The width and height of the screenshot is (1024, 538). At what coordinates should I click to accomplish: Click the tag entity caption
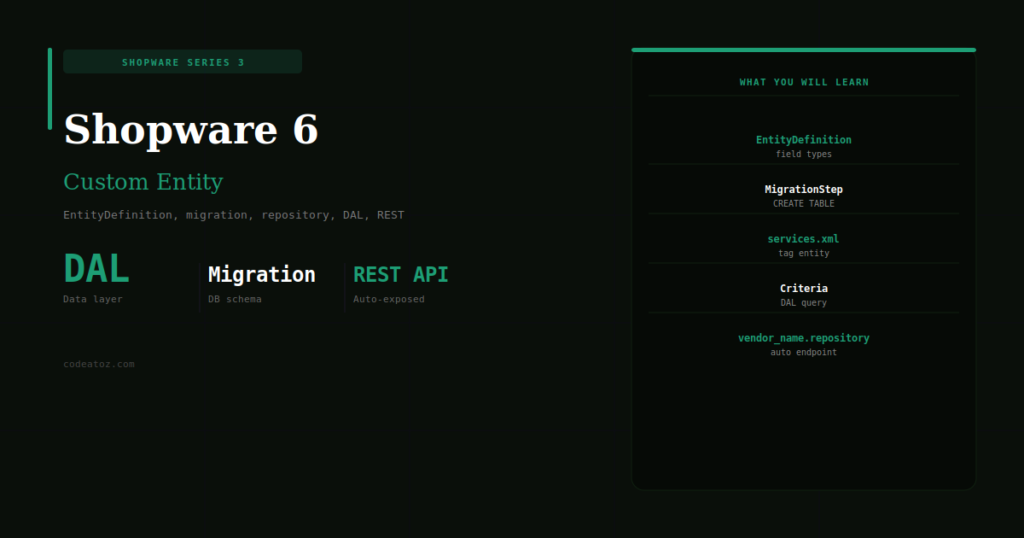803,253
